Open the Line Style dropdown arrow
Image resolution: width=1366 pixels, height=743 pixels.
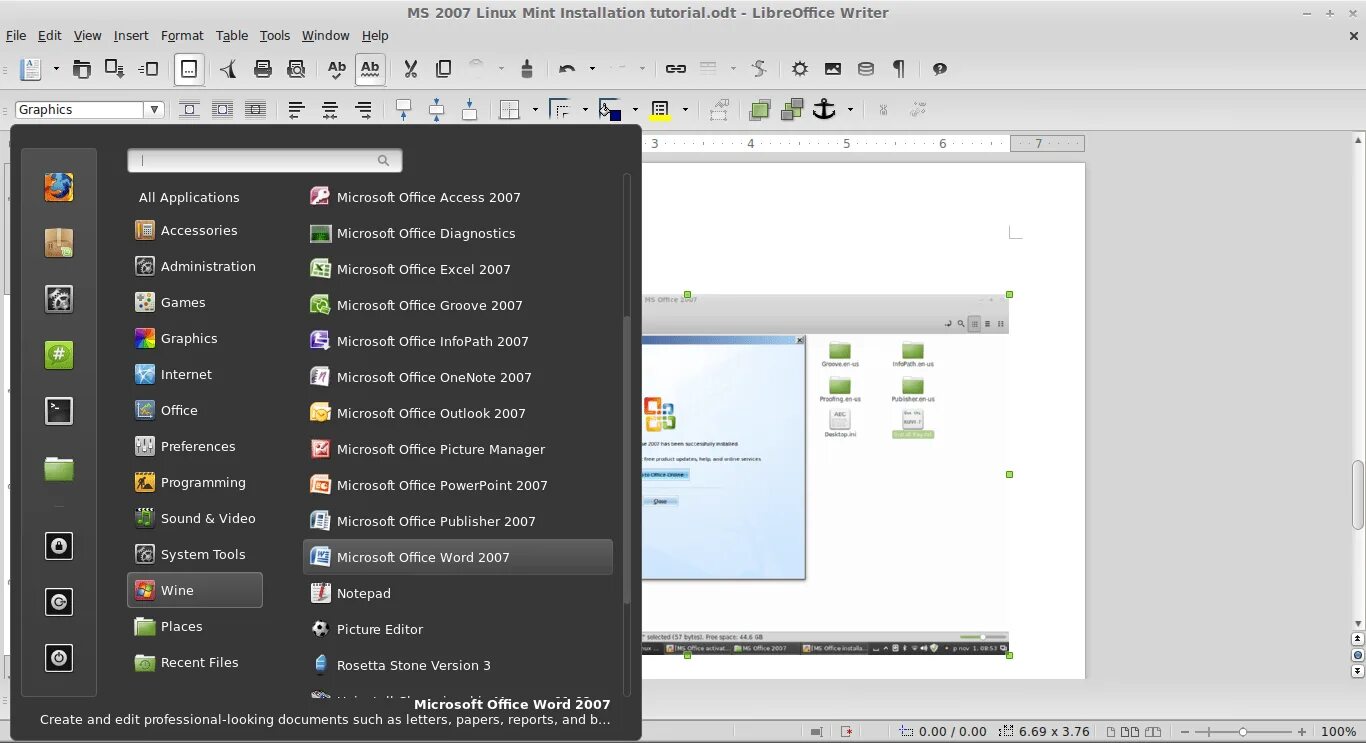coord(585,110)
